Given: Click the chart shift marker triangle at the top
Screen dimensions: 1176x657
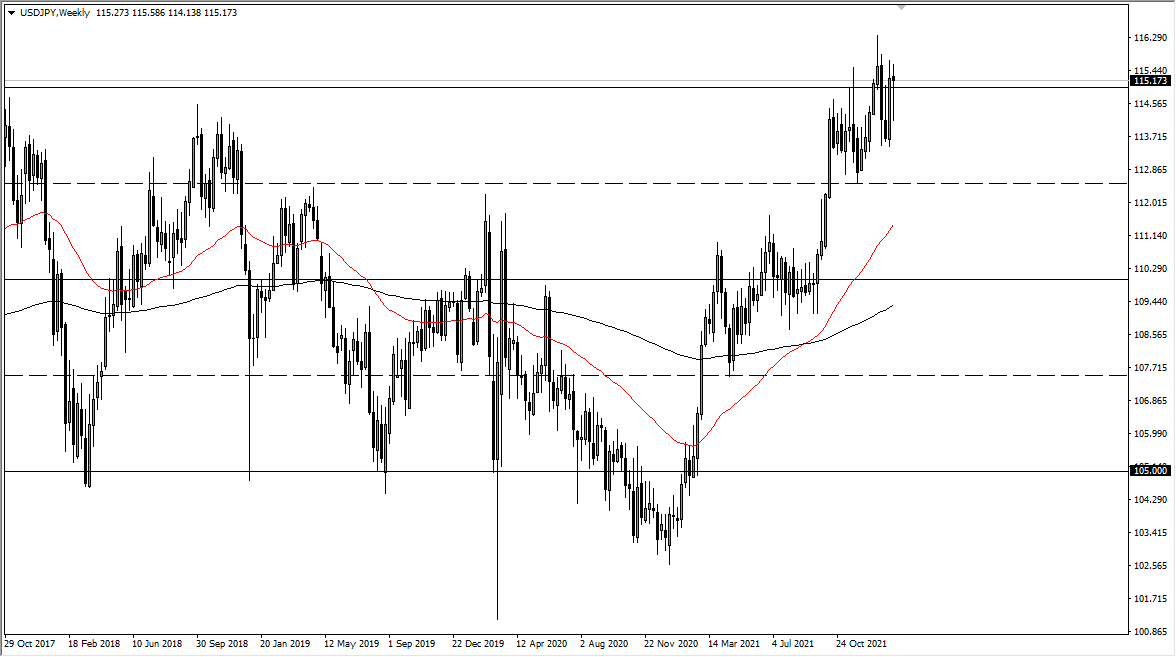Looking at the screenshot, I should (902, 7).
